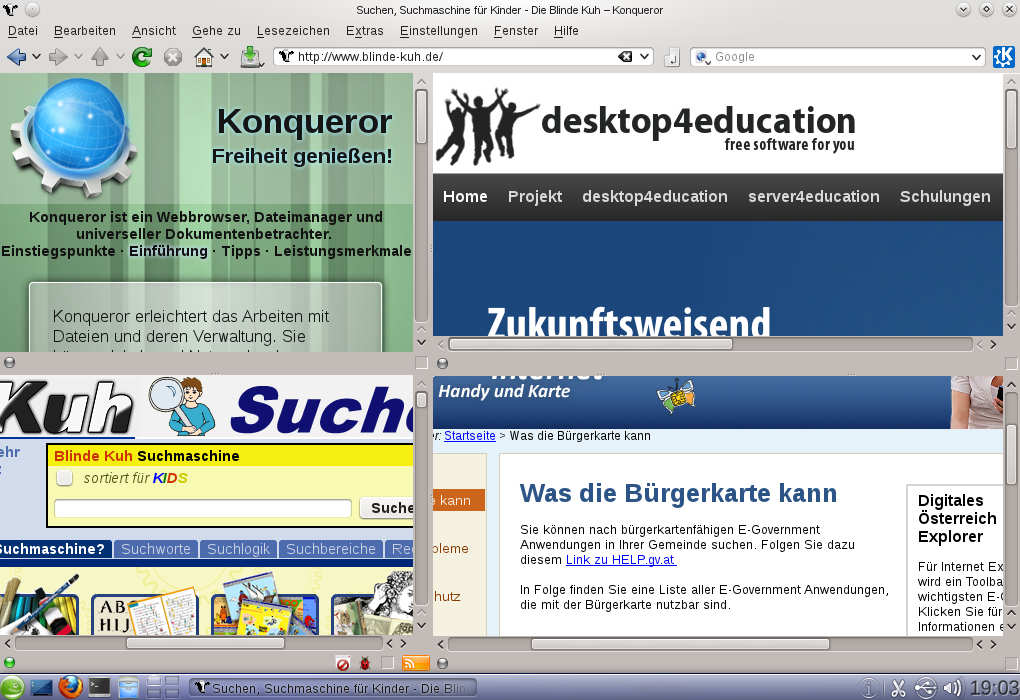Image resolution: width=1020 pixels, height=700 pixels.
Task: Click the Suchworte tab on Blinde Kuh
Action: [156, 549]
